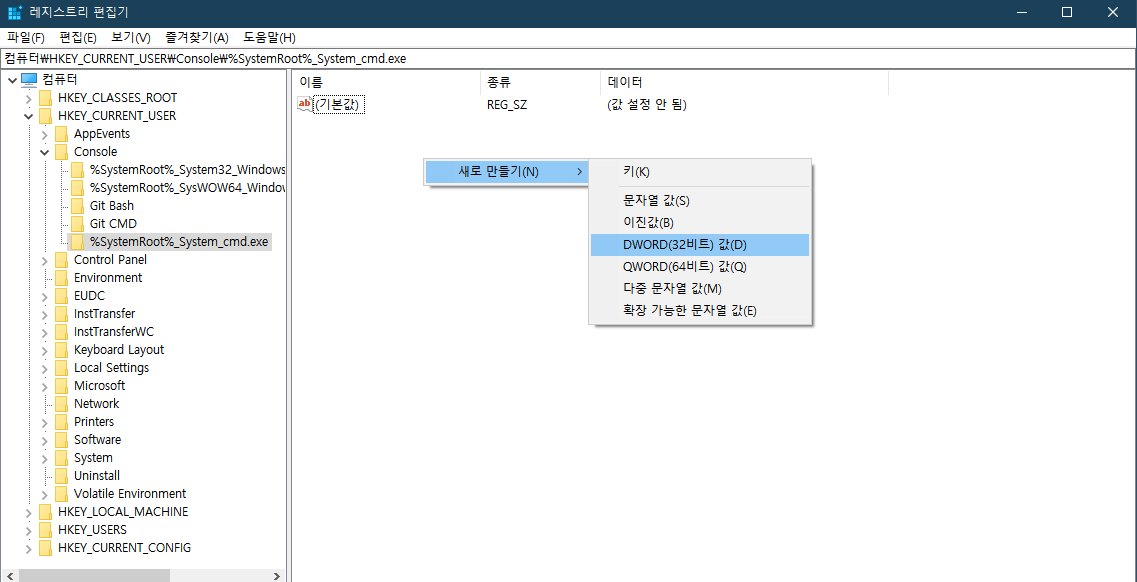Open the 보기(V) menu

tap(131, 38)
